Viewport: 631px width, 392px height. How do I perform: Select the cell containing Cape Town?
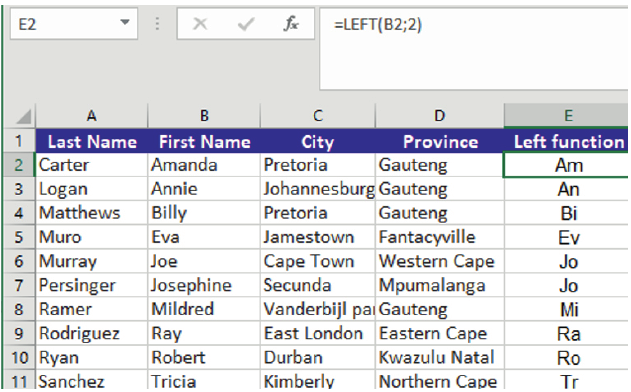[318, 261]
